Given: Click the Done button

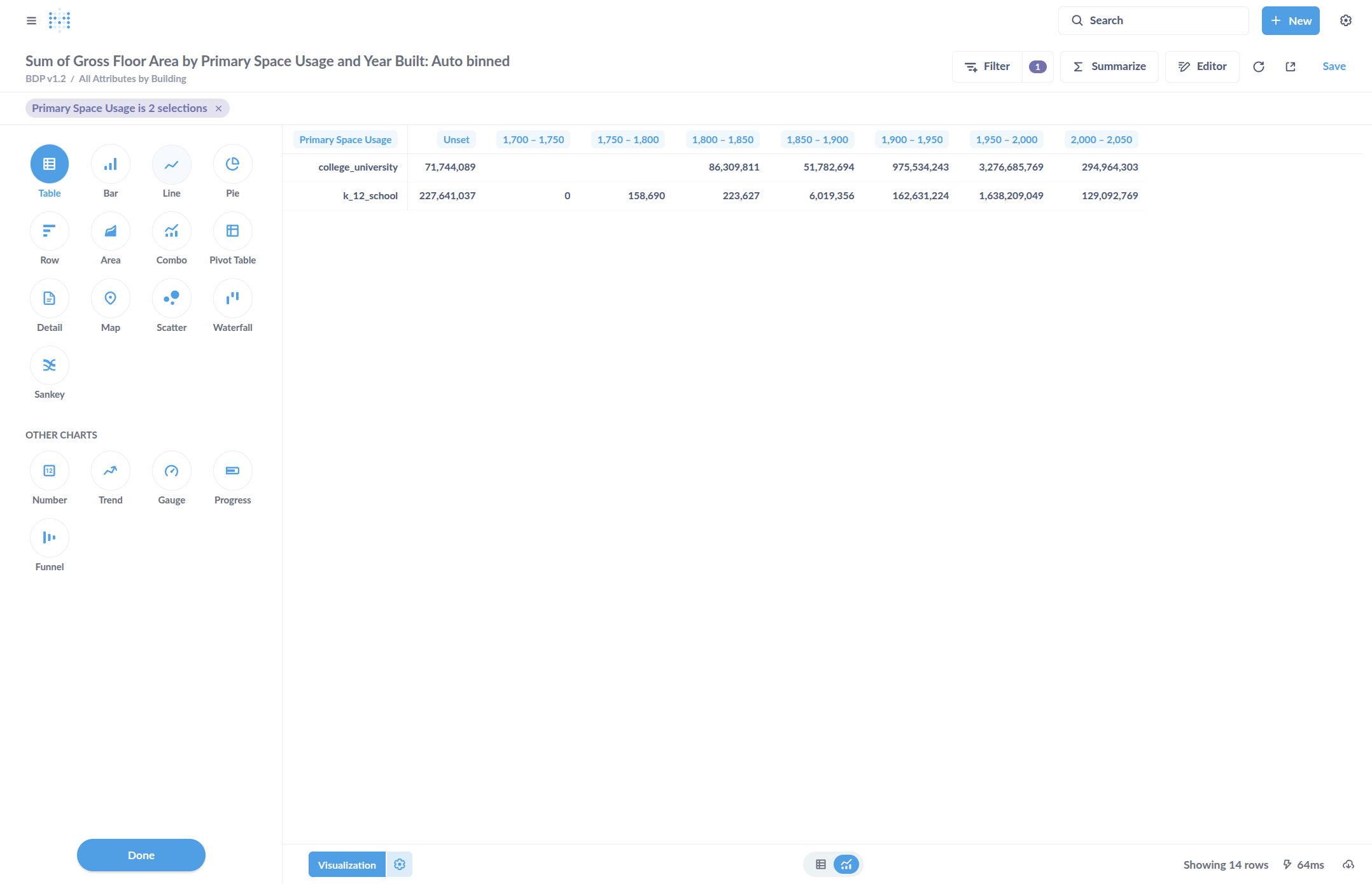Looking at the screenshot, I should pos(141,855).
